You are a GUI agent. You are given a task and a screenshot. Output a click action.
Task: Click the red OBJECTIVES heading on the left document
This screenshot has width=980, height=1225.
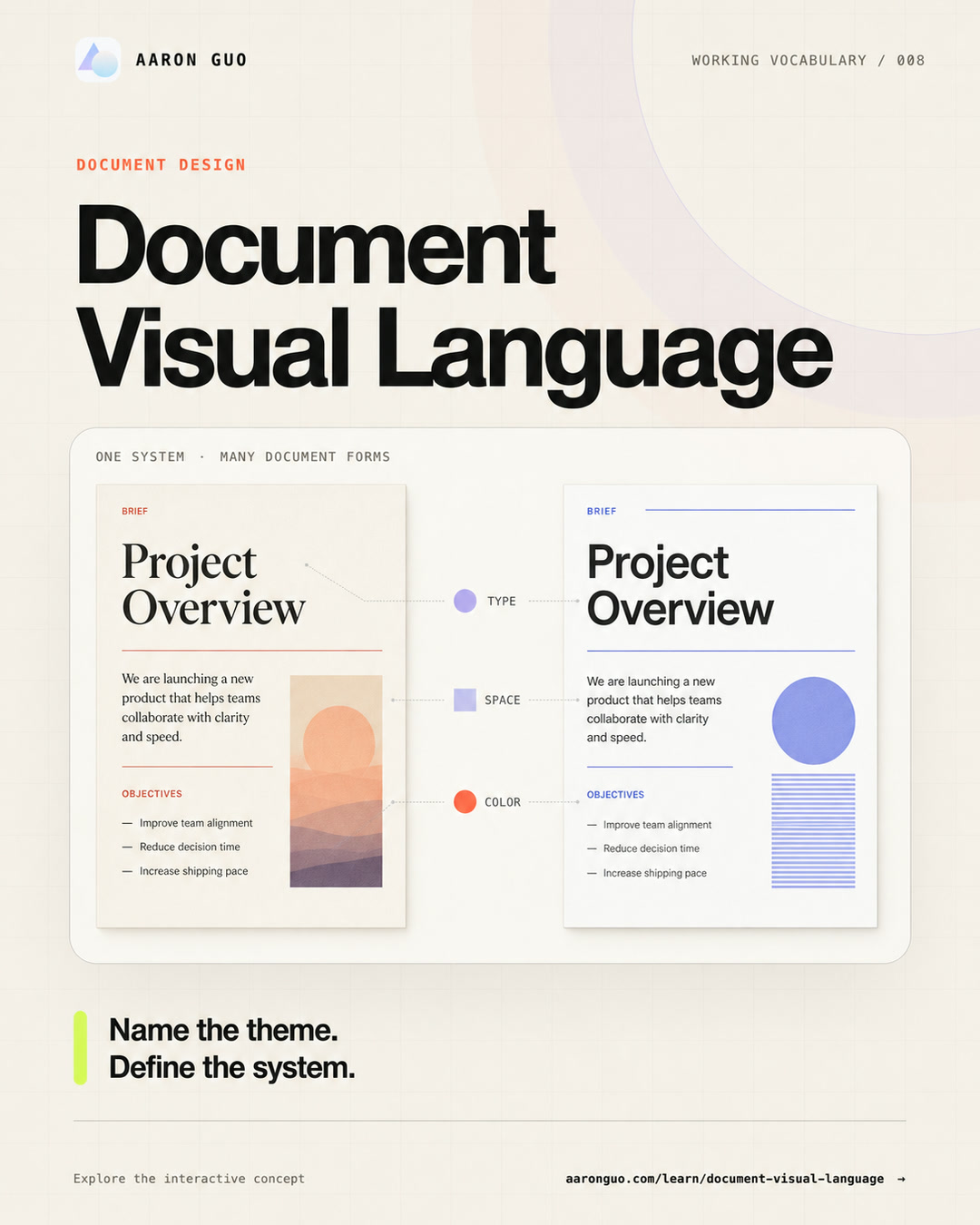tap(152, 794)
